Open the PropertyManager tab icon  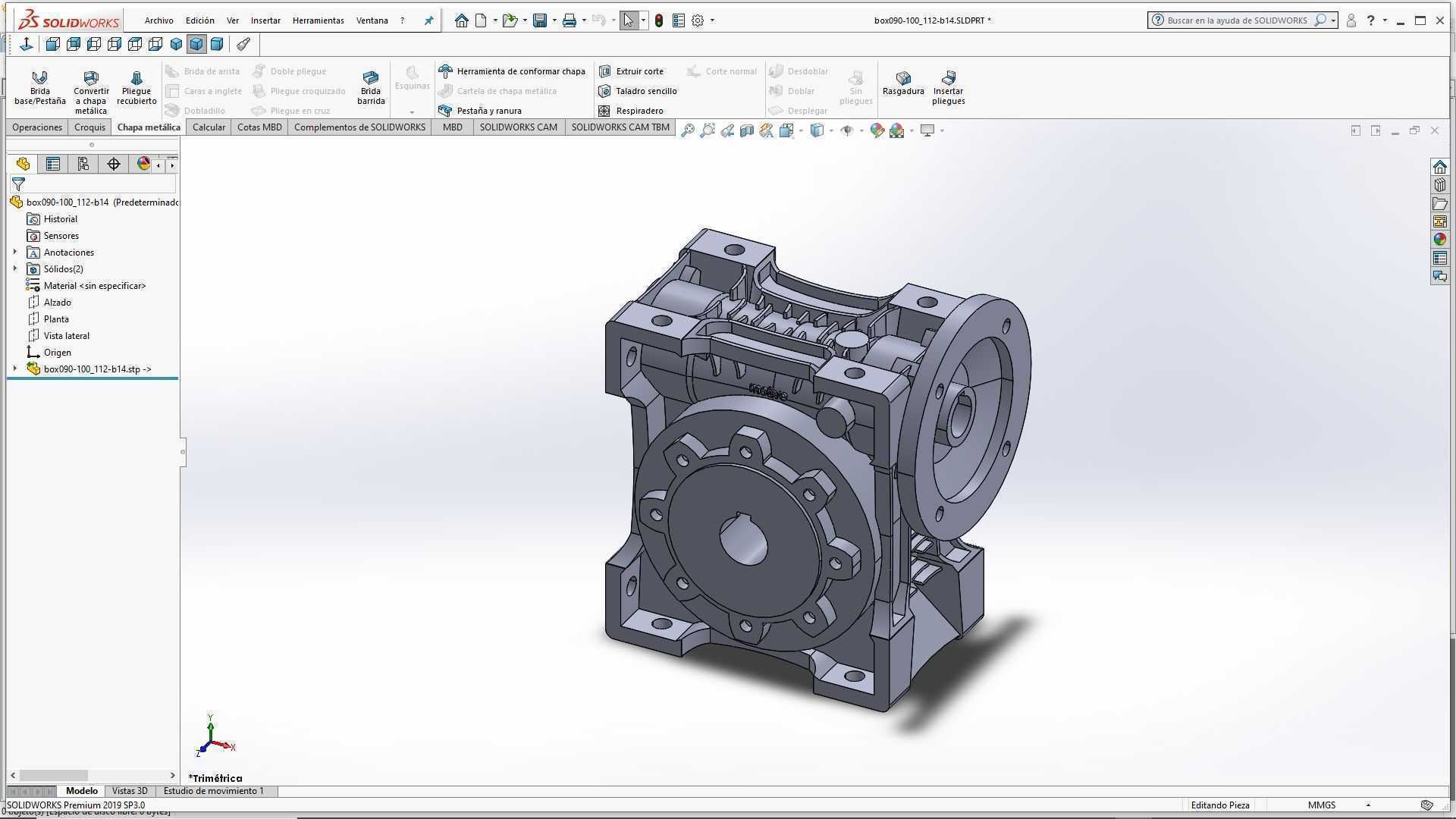point(53,164)
